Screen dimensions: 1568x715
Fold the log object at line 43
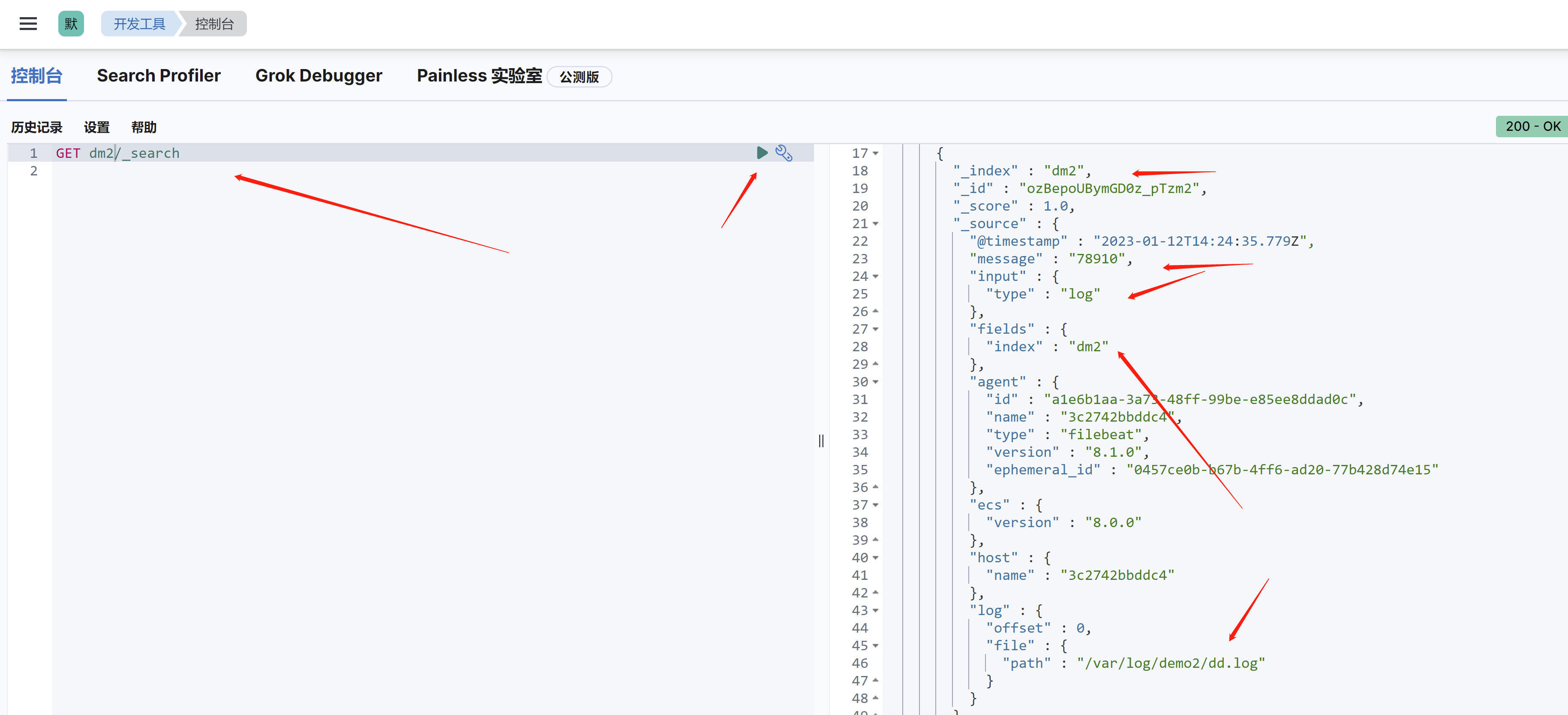(876, 611)
